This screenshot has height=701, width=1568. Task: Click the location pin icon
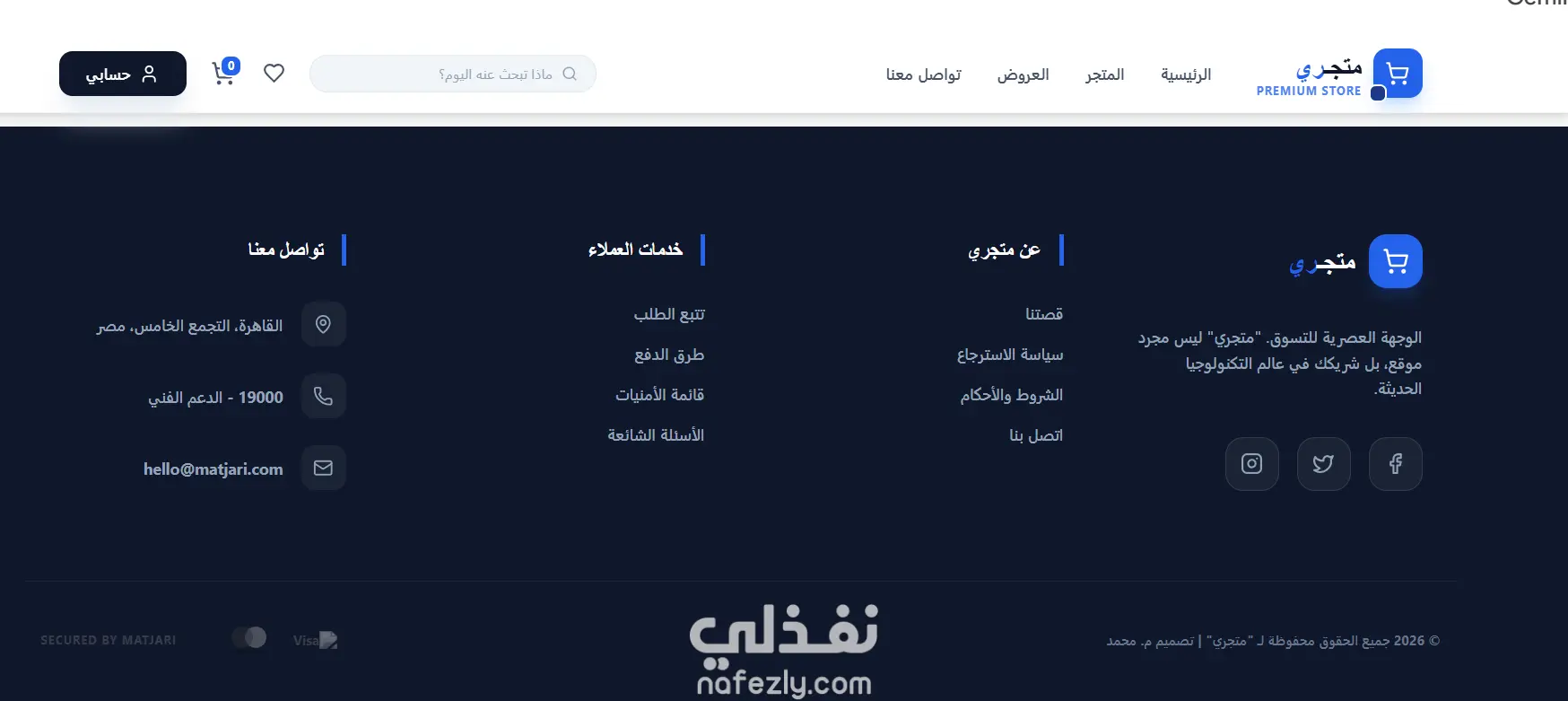[324, 324]
